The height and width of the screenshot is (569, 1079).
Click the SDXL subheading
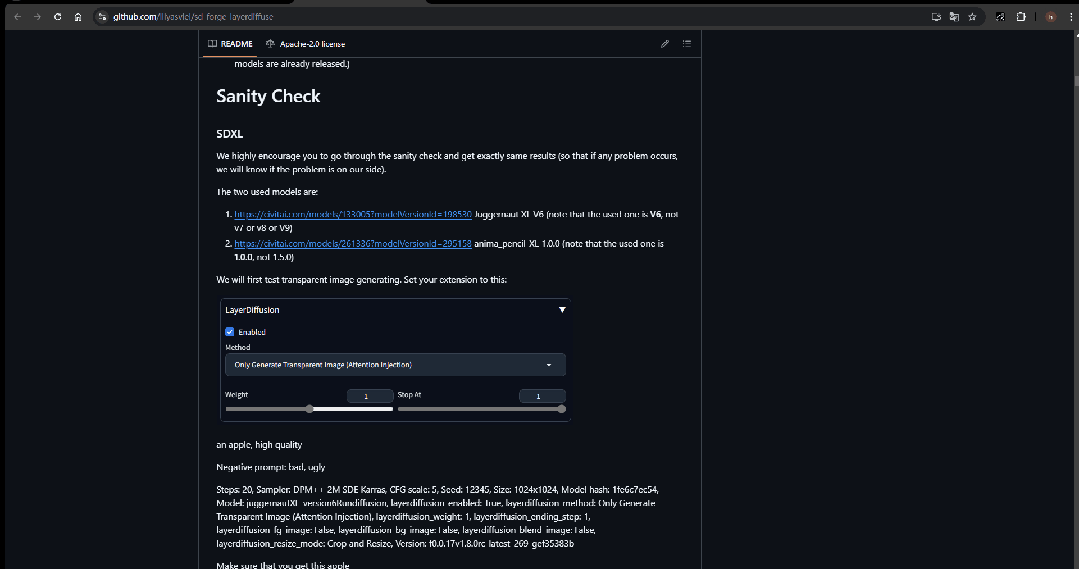pos(229,134)
